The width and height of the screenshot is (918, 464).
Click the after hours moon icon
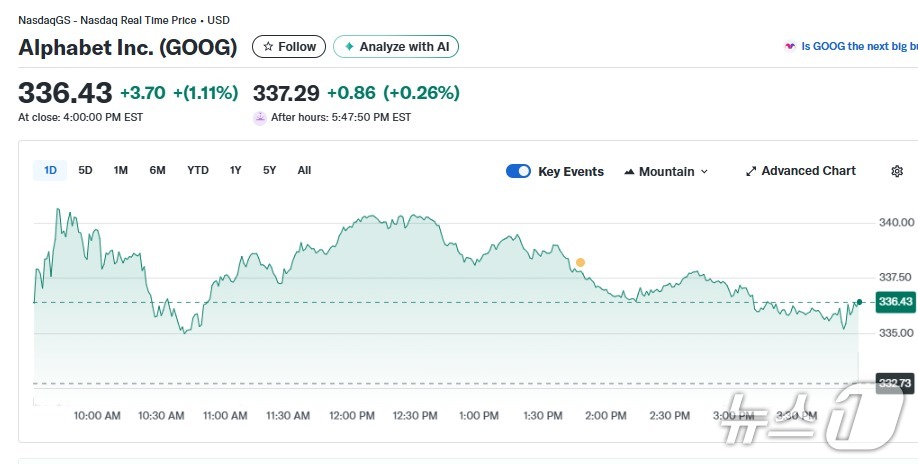click(261, 117)
